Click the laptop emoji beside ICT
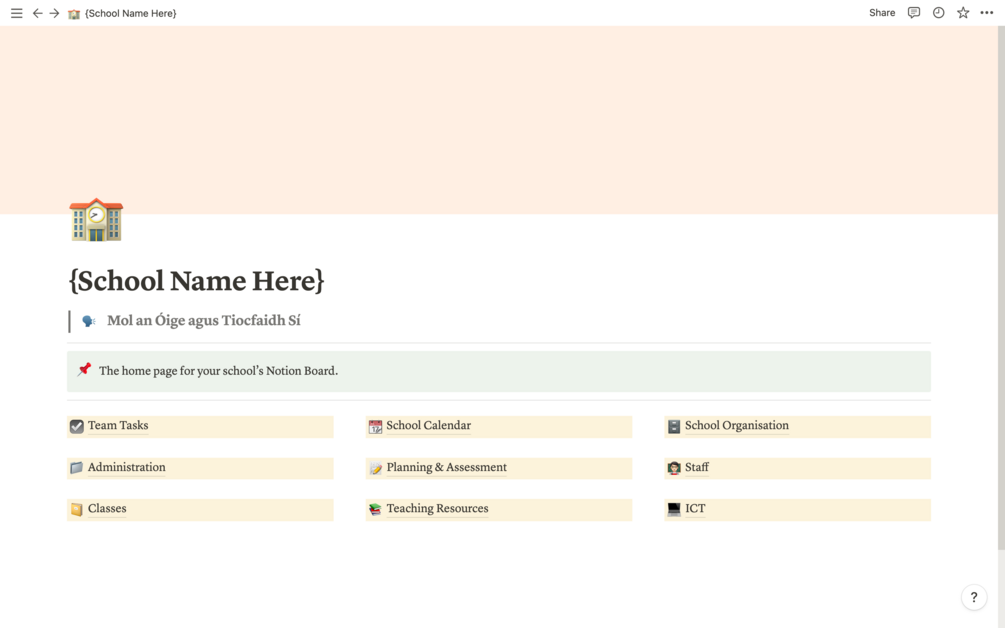The image size is (1005, 628). click(x=673, y=508)
